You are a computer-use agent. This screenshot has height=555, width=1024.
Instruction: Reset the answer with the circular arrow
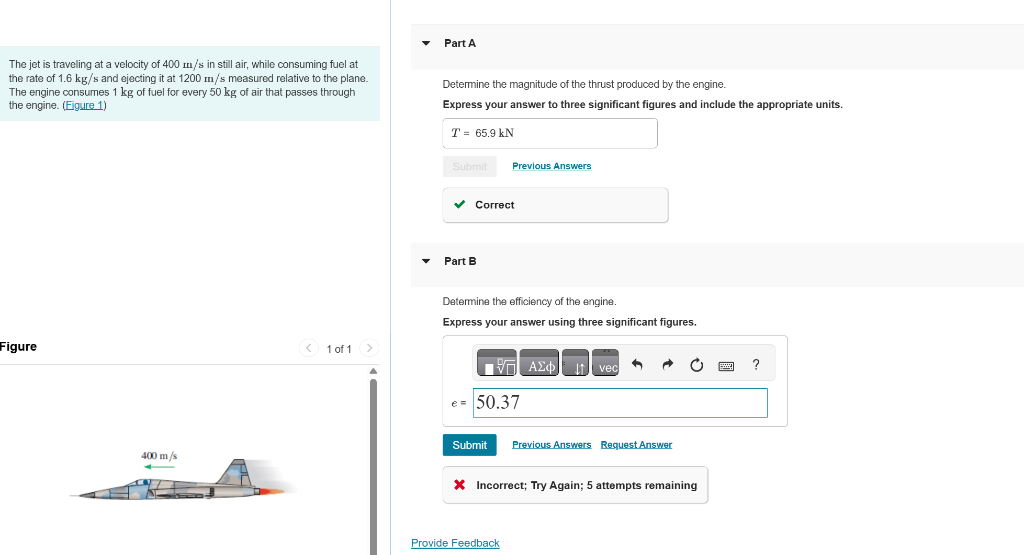[x=696, y=364]
